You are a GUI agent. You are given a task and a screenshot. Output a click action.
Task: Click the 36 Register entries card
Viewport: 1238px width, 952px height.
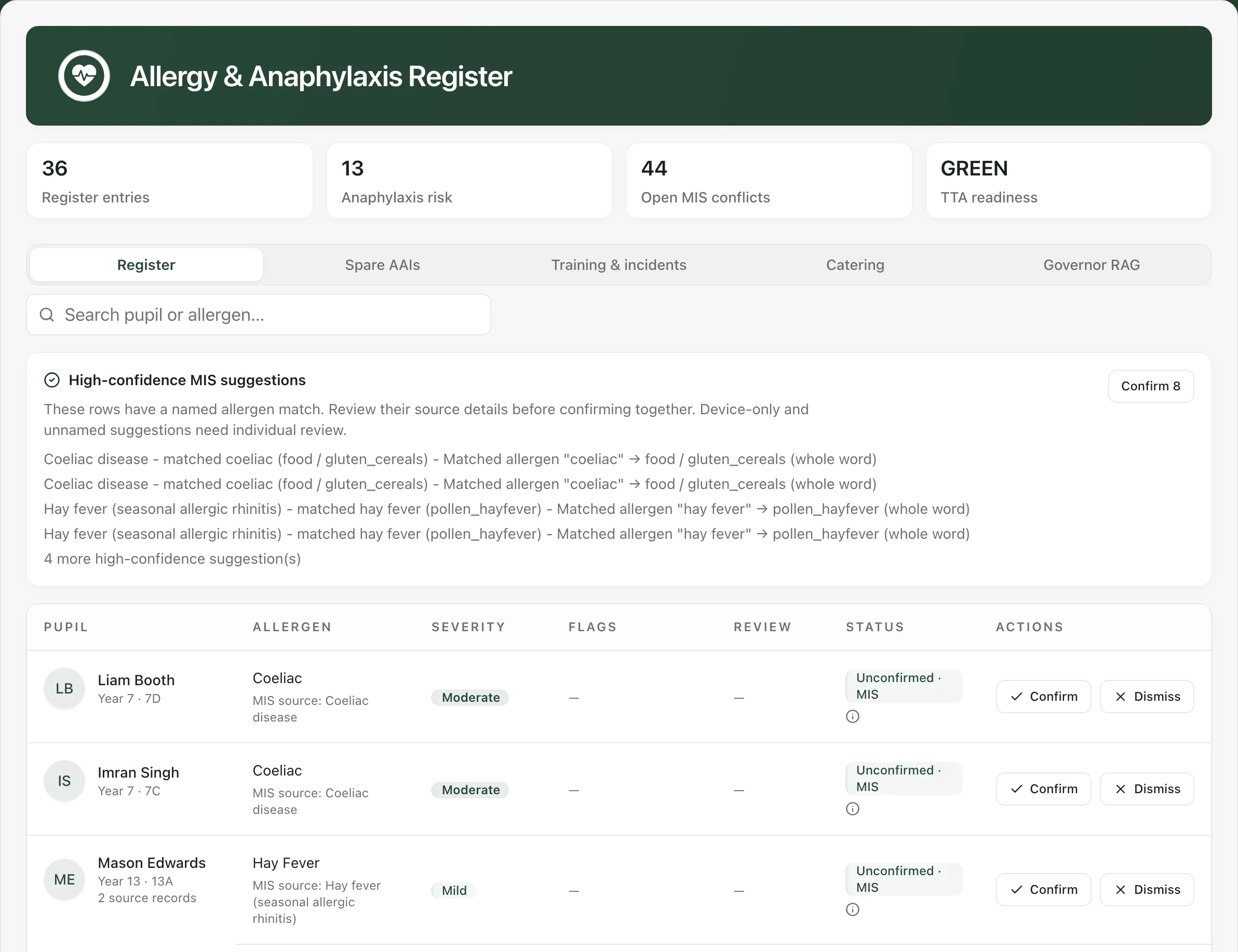point(169,181)
